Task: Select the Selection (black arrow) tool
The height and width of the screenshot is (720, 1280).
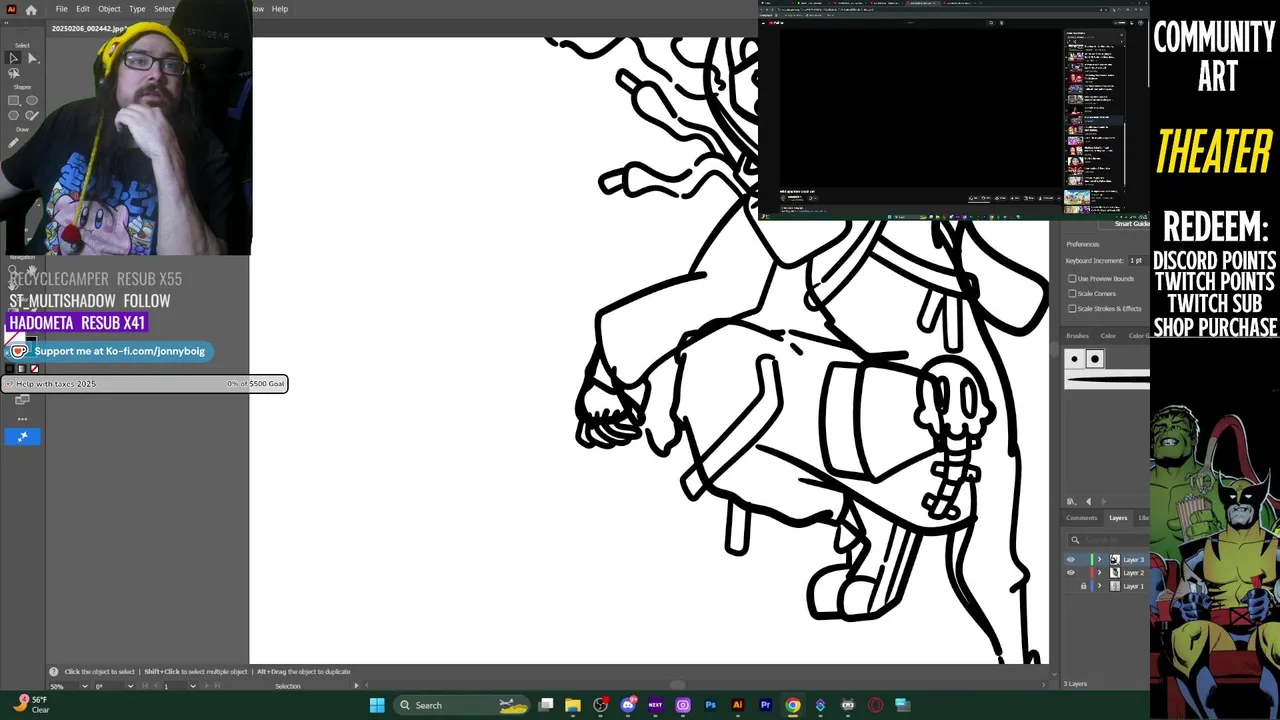Action: click(x=13, y=58)
